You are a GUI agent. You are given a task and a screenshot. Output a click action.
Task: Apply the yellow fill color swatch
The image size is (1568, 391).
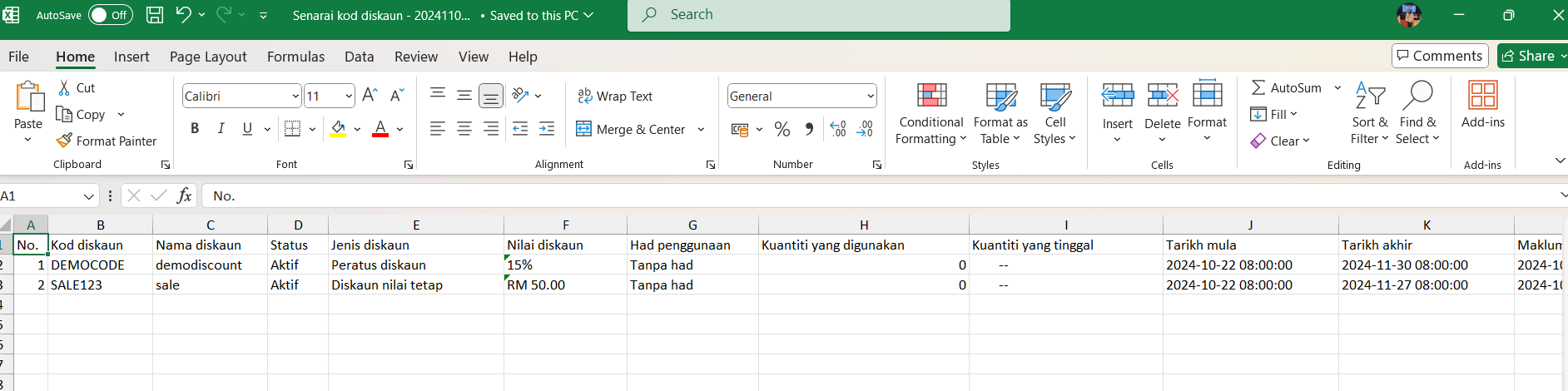(x=338, y=129)
